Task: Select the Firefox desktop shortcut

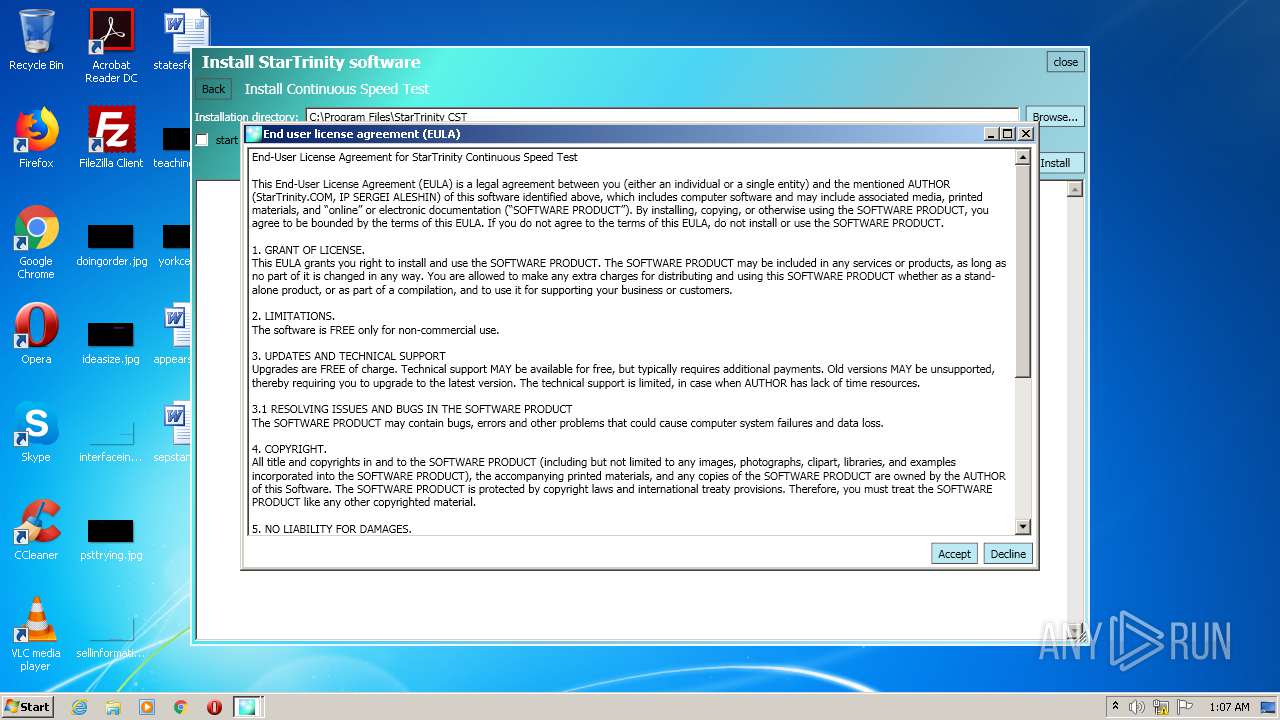Action: tap(36, 138)
